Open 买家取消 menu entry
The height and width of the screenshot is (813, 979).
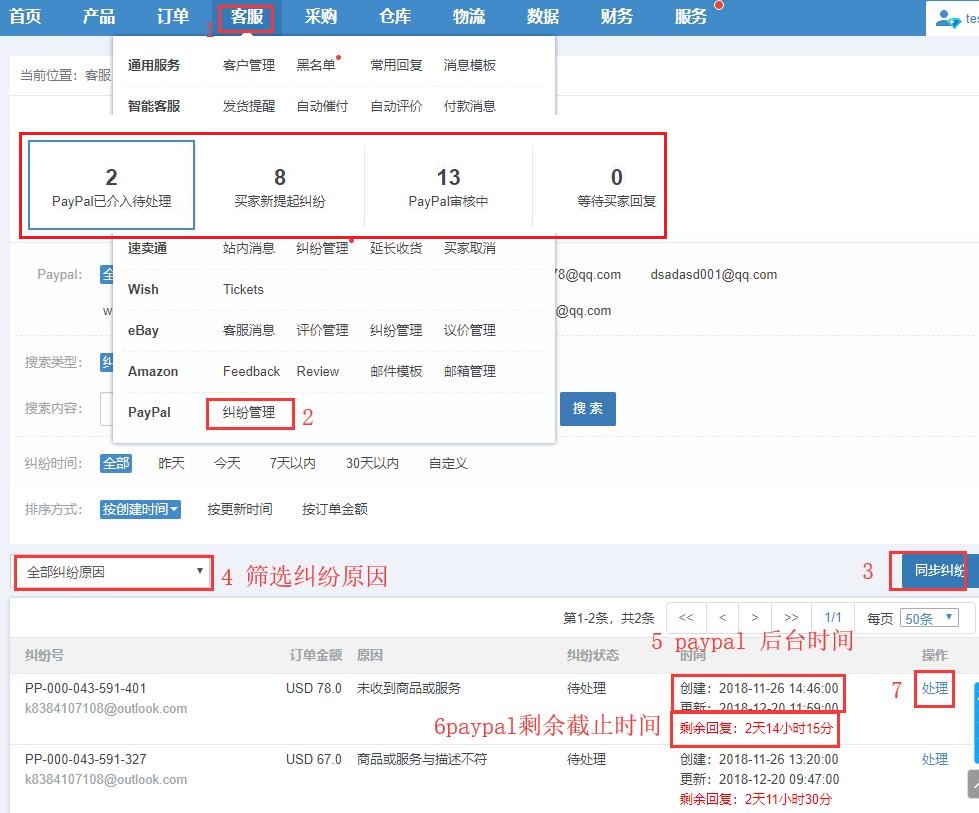pos(470,249)
